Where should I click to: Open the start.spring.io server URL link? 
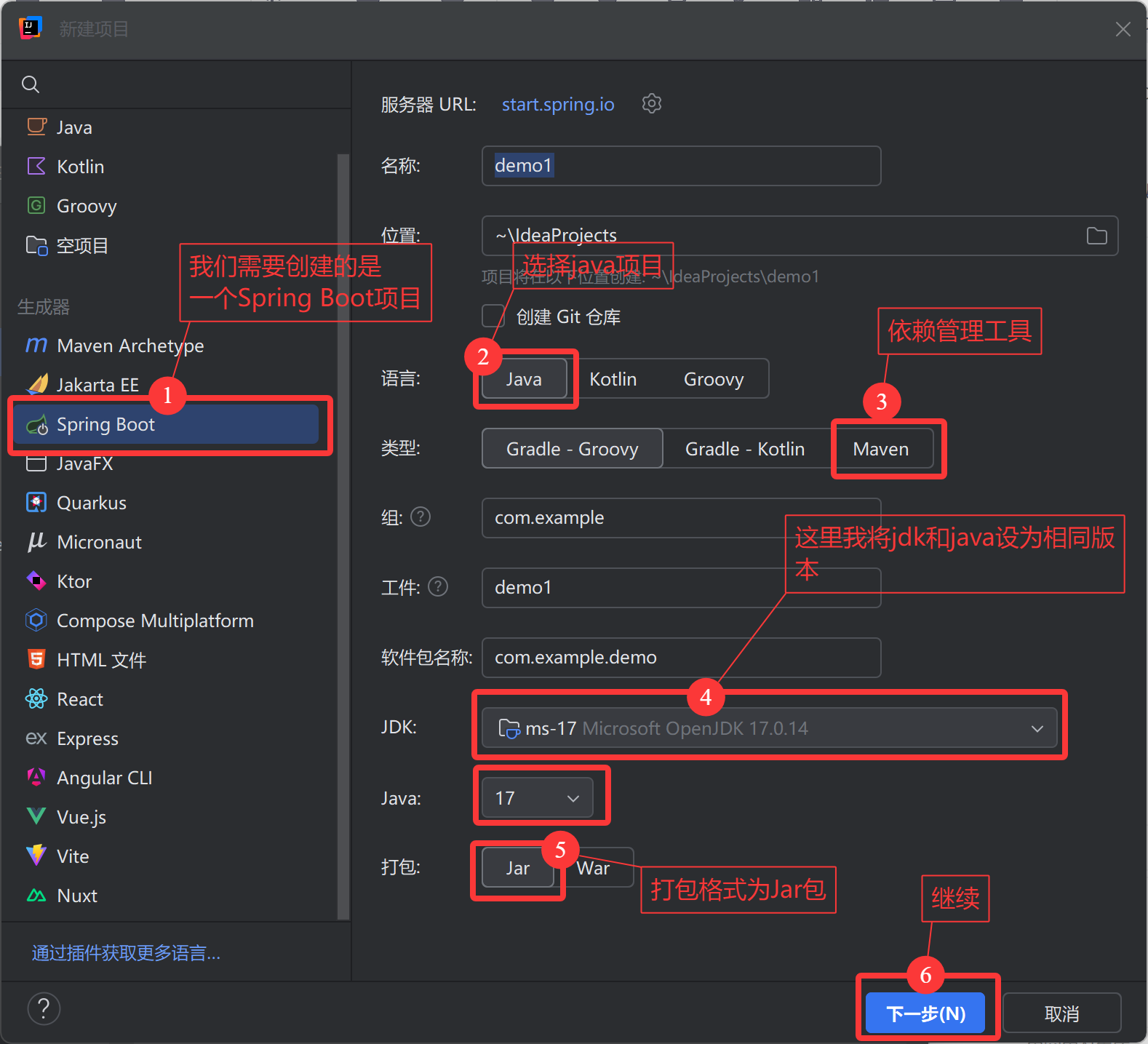(558, 104)
